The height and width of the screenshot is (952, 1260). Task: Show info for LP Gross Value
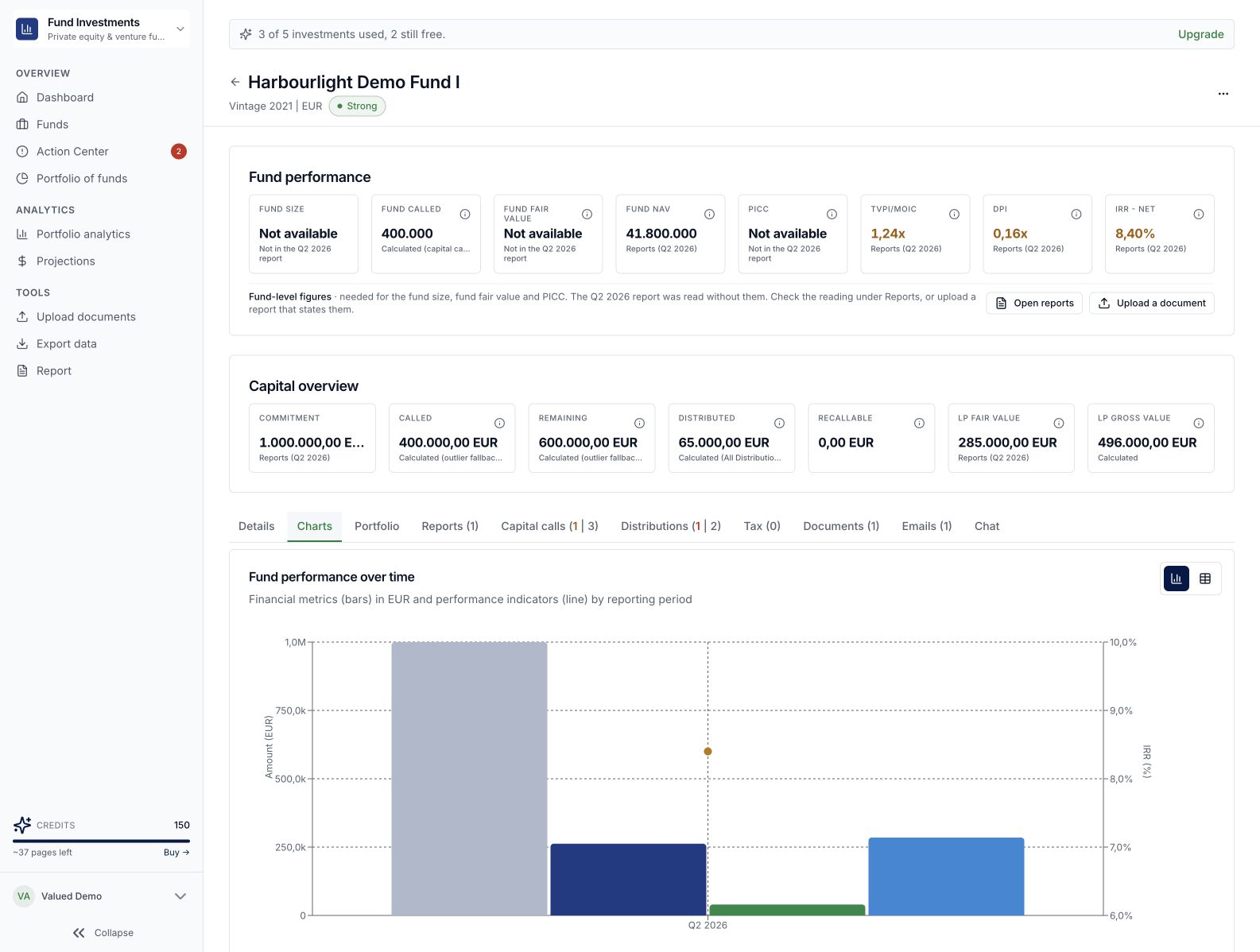tap(1199, 423)
